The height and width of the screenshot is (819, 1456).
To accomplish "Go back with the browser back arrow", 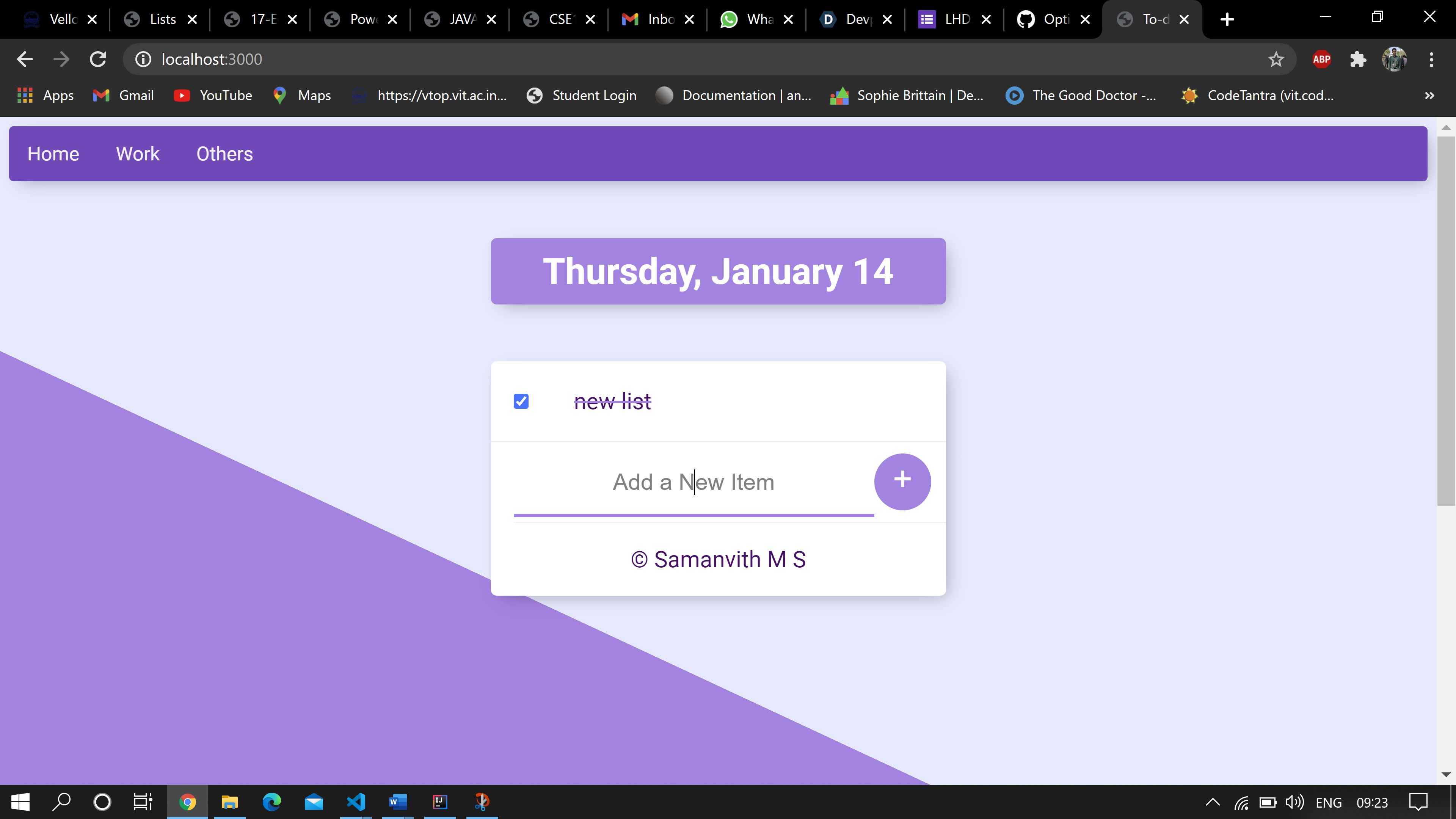I will (x=24, y=60).
